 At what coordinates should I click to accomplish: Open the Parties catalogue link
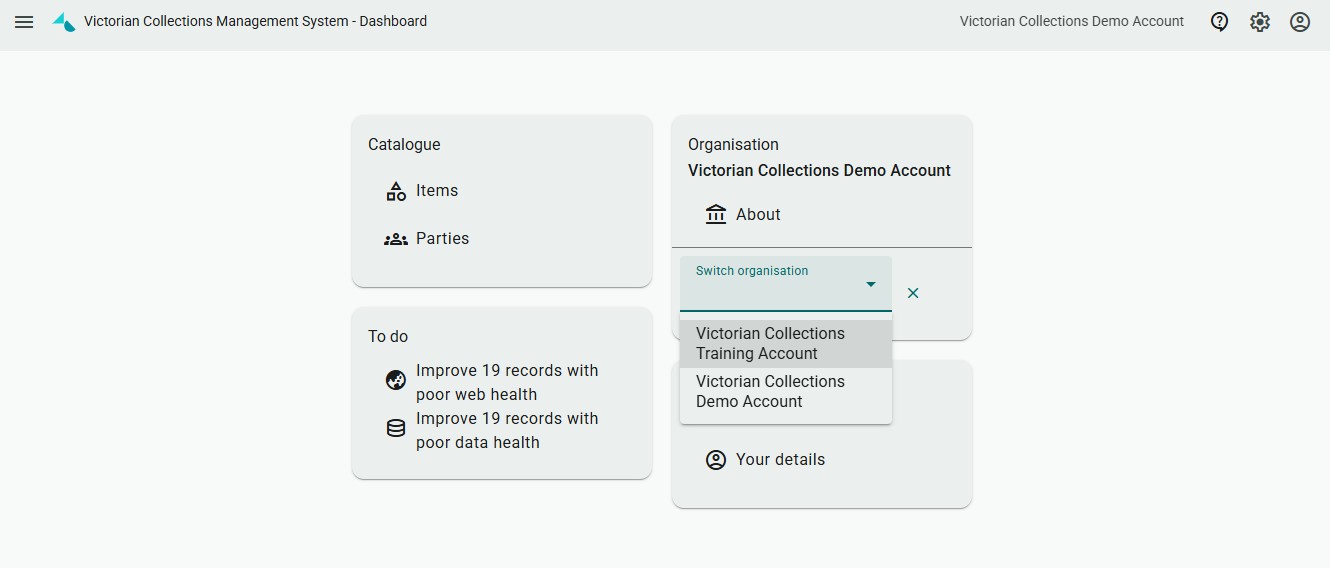(x=442, y=239)
